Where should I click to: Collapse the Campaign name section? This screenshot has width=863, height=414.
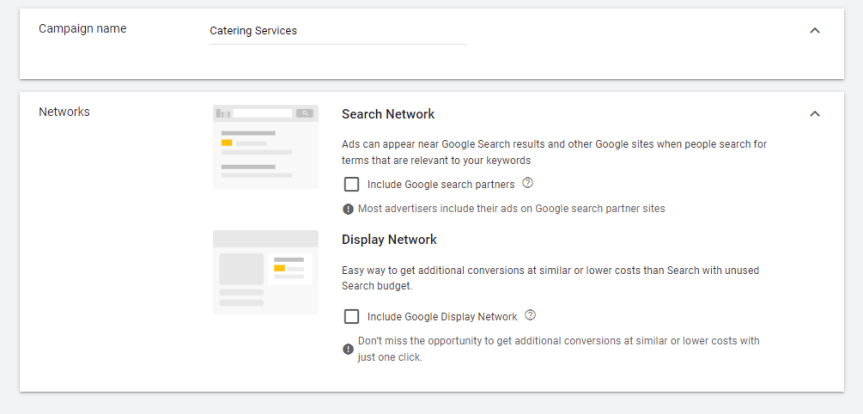(x=815, y=31)
